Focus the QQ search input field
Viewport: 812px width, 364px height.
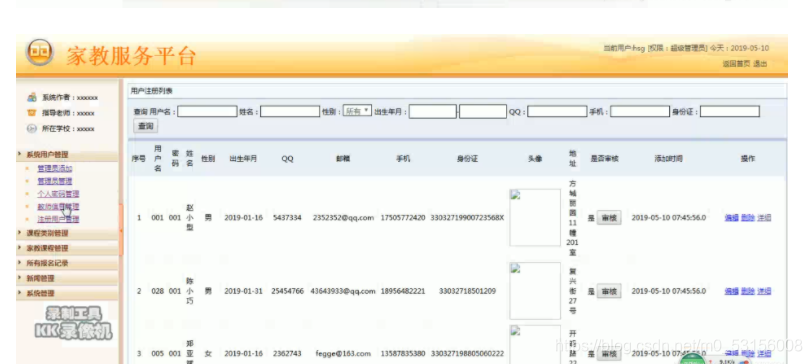(x=557, y=111)
